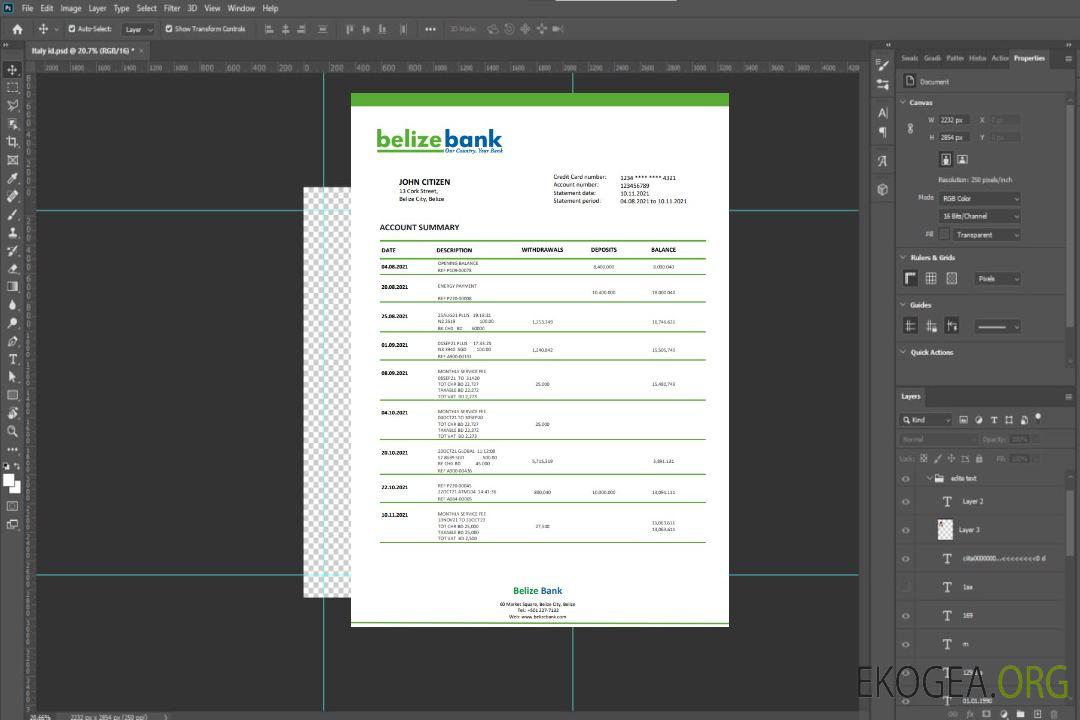Hide Layer 2 using its eye icon

tap(906, 502)
